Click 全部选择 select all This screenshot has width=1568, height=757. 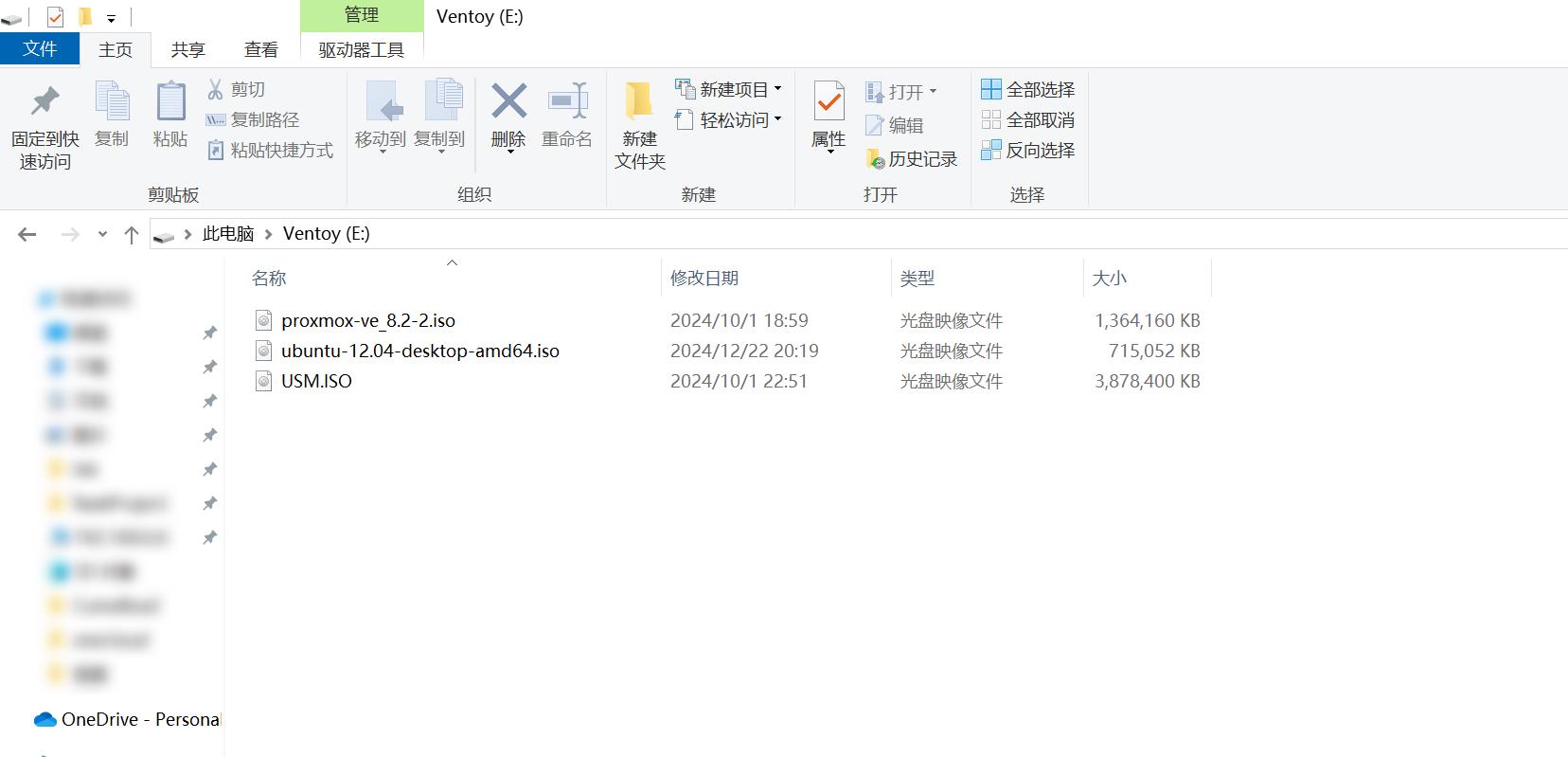[x=1028, y=89]
